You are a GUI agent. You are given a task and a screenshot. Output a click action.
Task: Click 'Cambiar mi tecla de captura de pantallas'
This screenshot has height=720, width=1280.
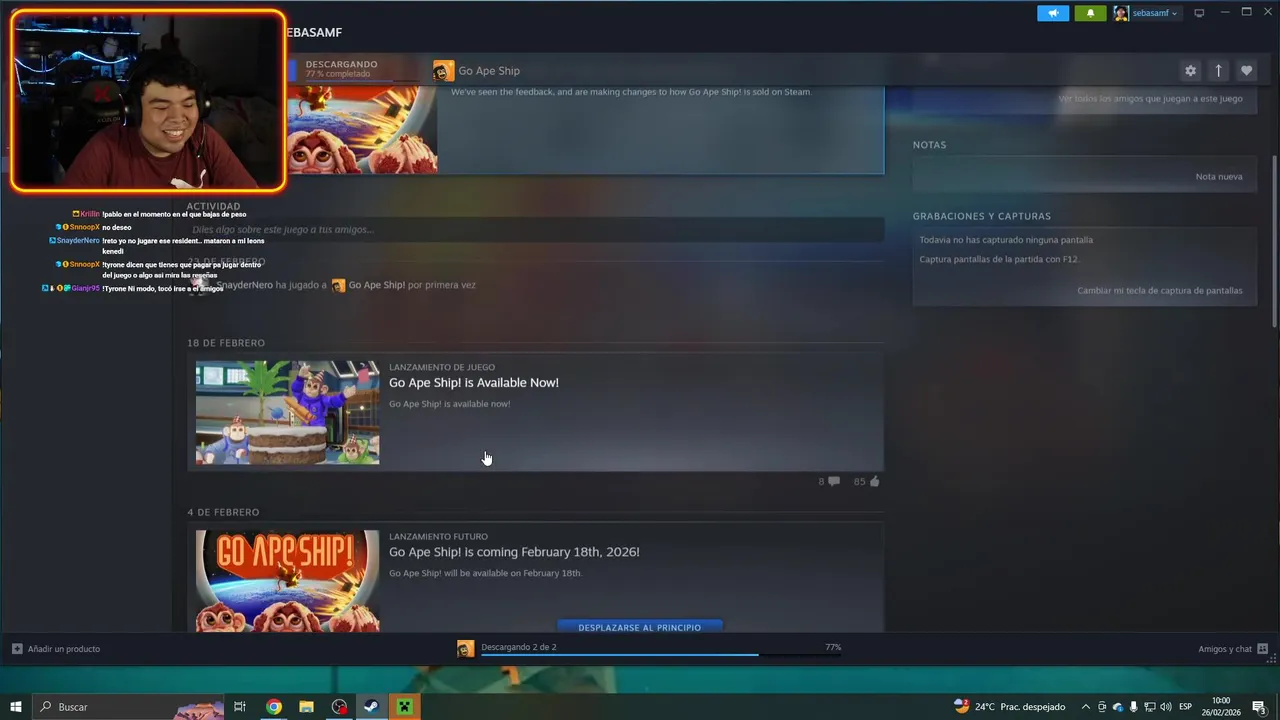click(1160, 291)
